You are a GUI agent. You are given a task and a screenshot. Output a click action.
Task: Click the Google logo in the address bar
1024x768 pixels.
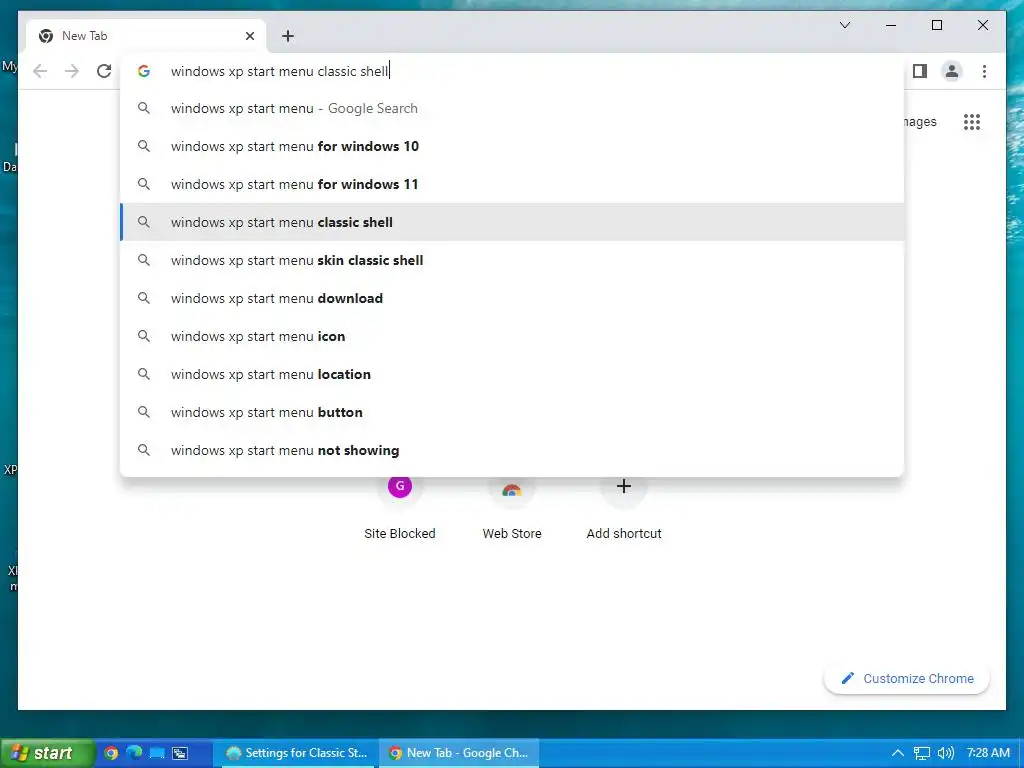(x=144, y=71)
